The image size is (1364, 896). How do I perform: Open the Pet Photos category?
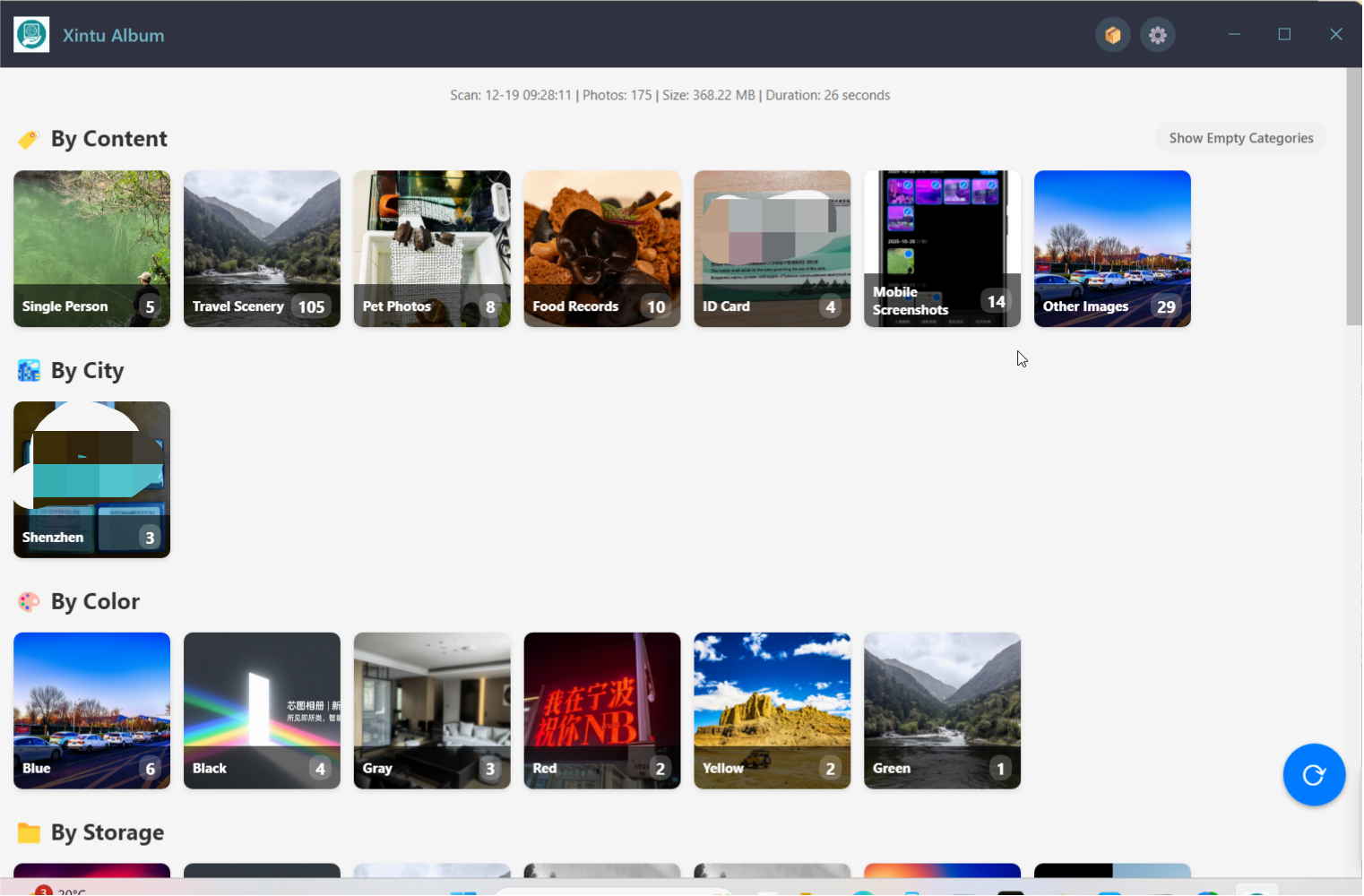pos(432,248)
